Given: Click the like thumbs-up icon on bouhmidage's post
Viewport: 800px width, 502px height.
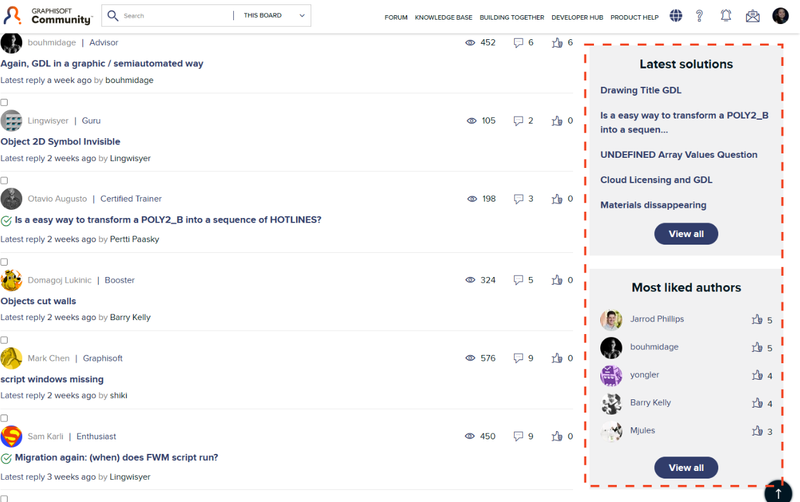Looking at the screenshot, I should (557, 43).
